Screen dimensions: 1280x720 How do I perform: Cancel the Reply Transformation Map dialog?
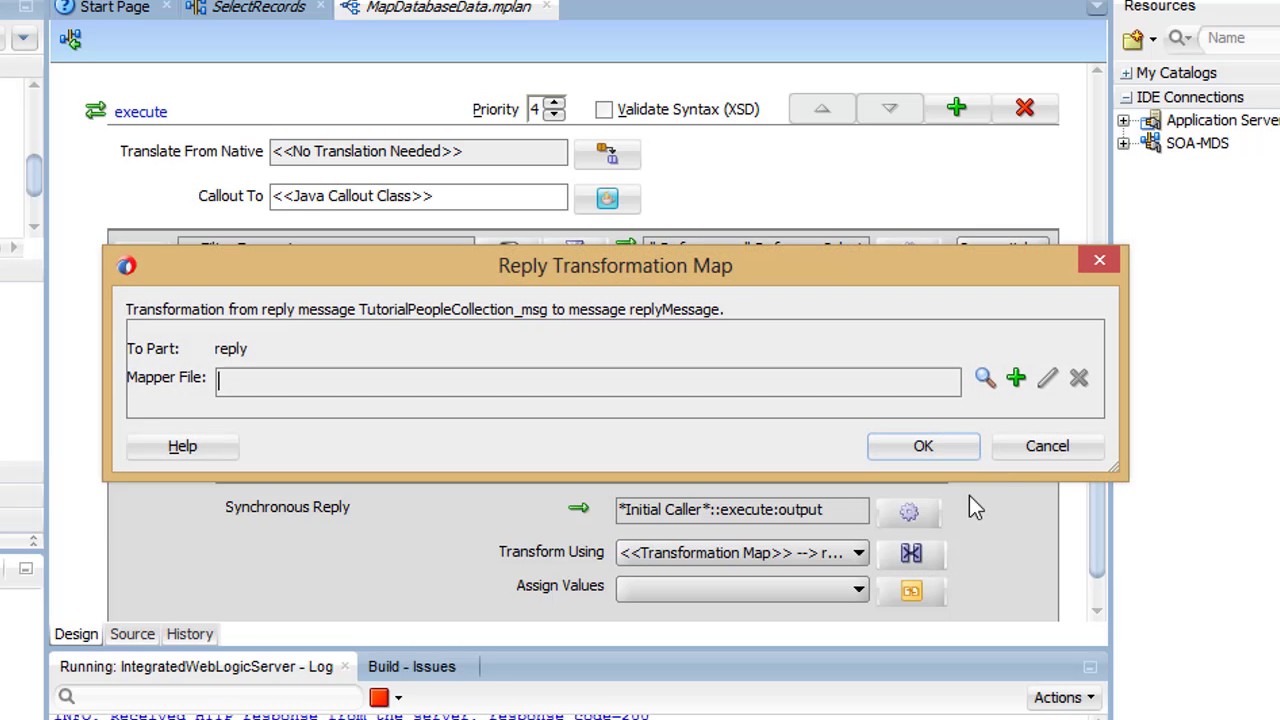click(x=1047, y=446)
